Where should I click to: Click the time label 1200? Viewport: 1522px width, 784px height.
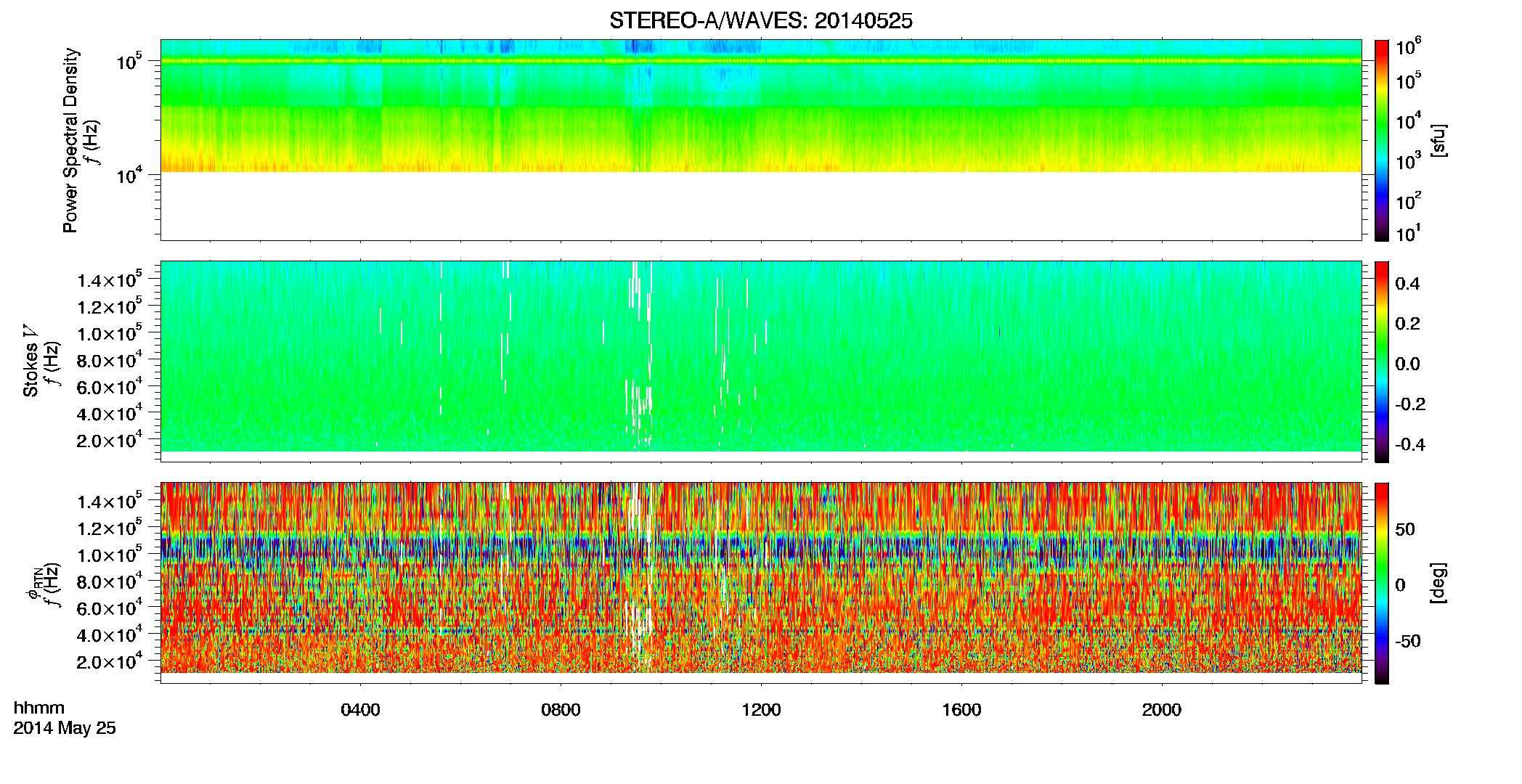[x=761, y=710]
